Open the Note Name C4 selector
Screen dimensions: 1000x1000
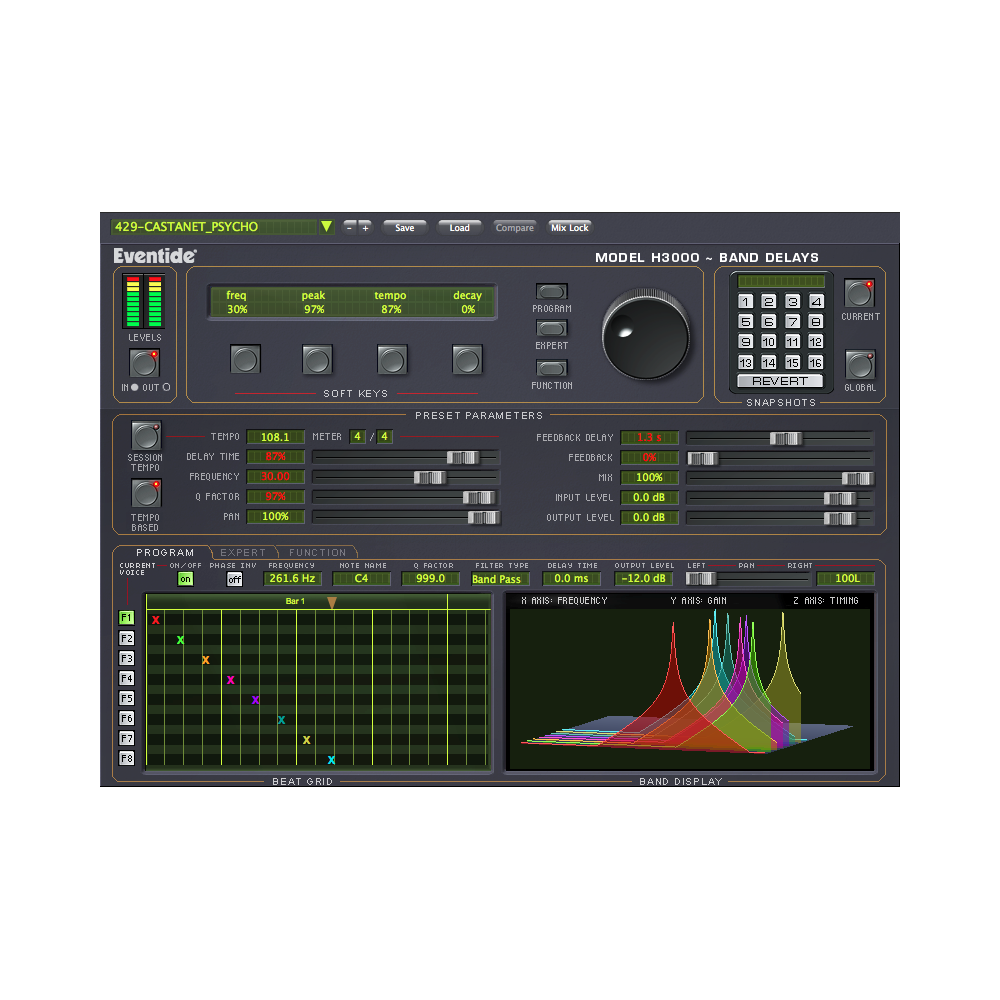pos(361,578)
